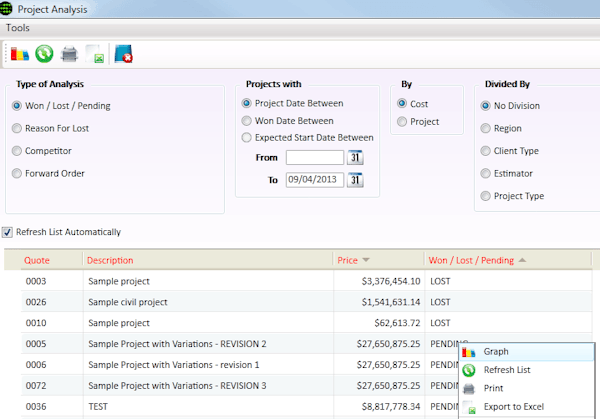This screenshot has width=600, height=419.
Task: Click price $1,541,631.14
Action: coord(391,302)
